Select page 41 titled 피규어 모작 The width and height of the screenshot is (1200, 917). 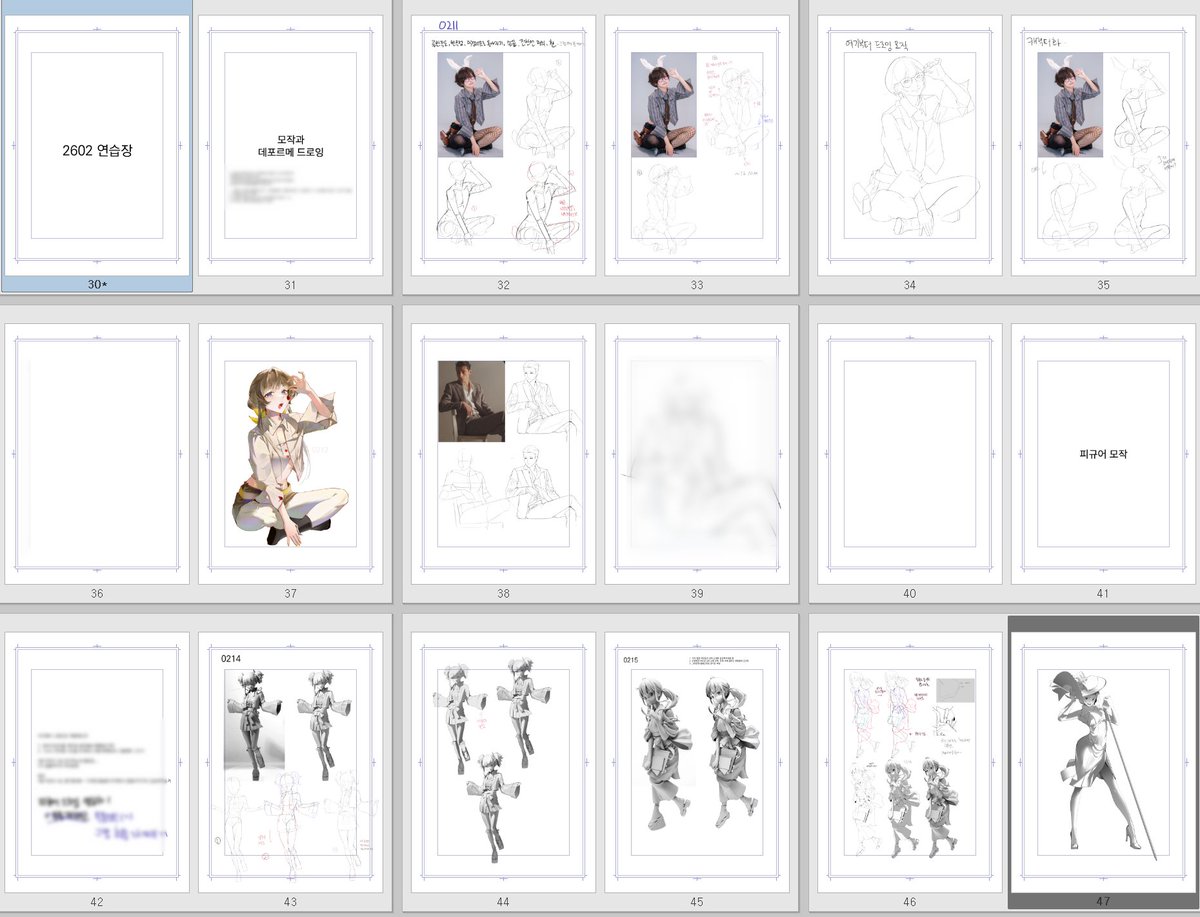1103,454
